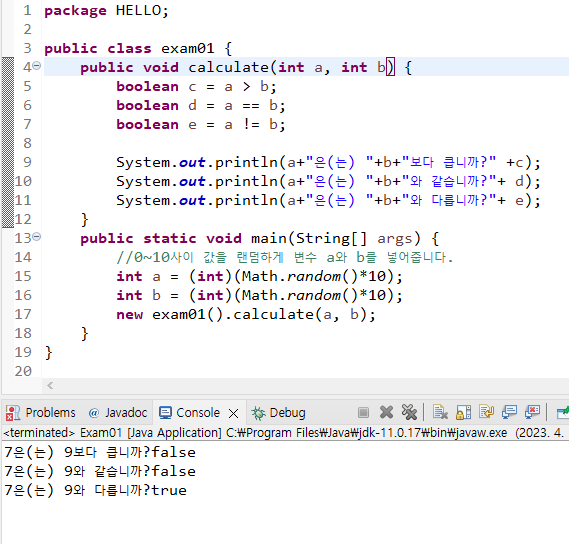Click the horizontal scrollbar left arrow
The width and height of the screenshot is (569, 544).
[50, 385]
